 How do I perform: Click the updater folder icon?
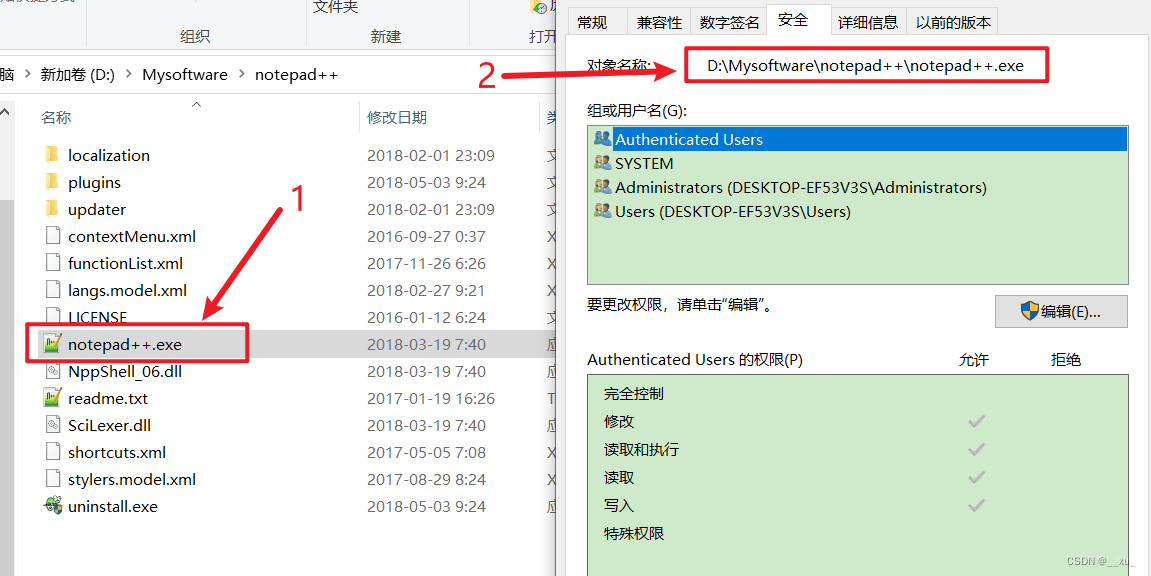point(51,209)
